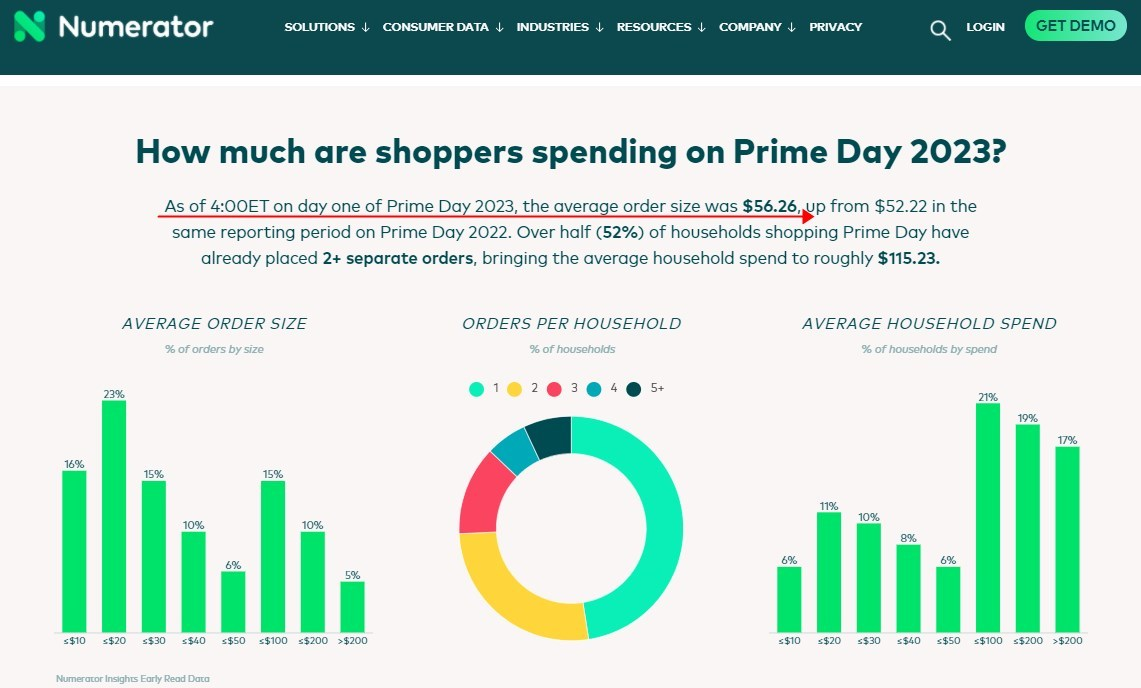Click the 21% bar in household spend chart
The image size is (1141, 688).
987,518
